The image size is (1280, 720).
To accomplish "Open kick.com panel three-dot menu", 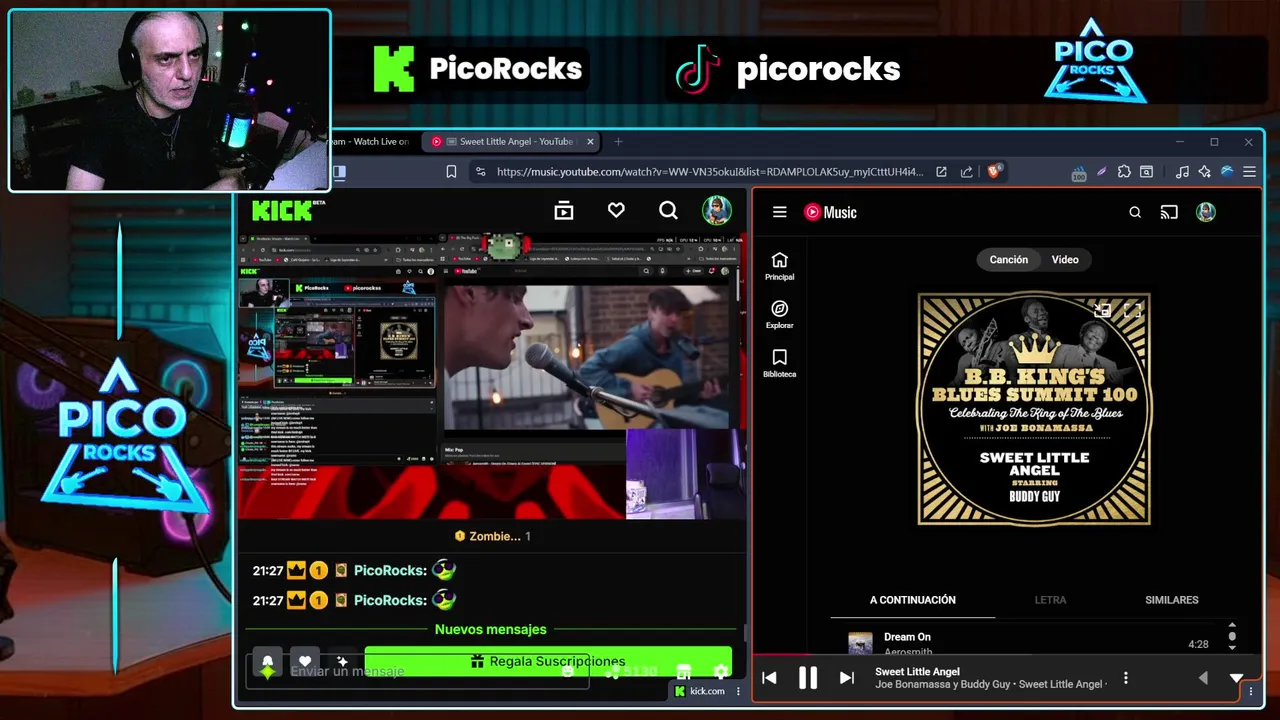I will [738, 691].
